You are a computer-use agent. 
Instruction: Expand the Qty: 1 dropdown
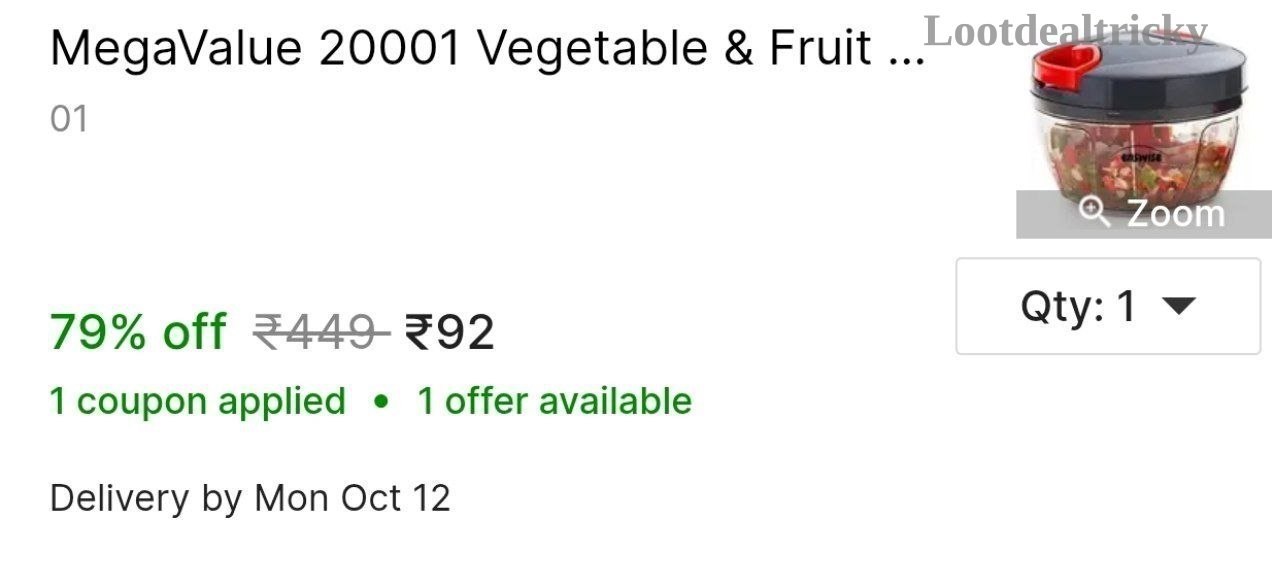point(1108,306)
